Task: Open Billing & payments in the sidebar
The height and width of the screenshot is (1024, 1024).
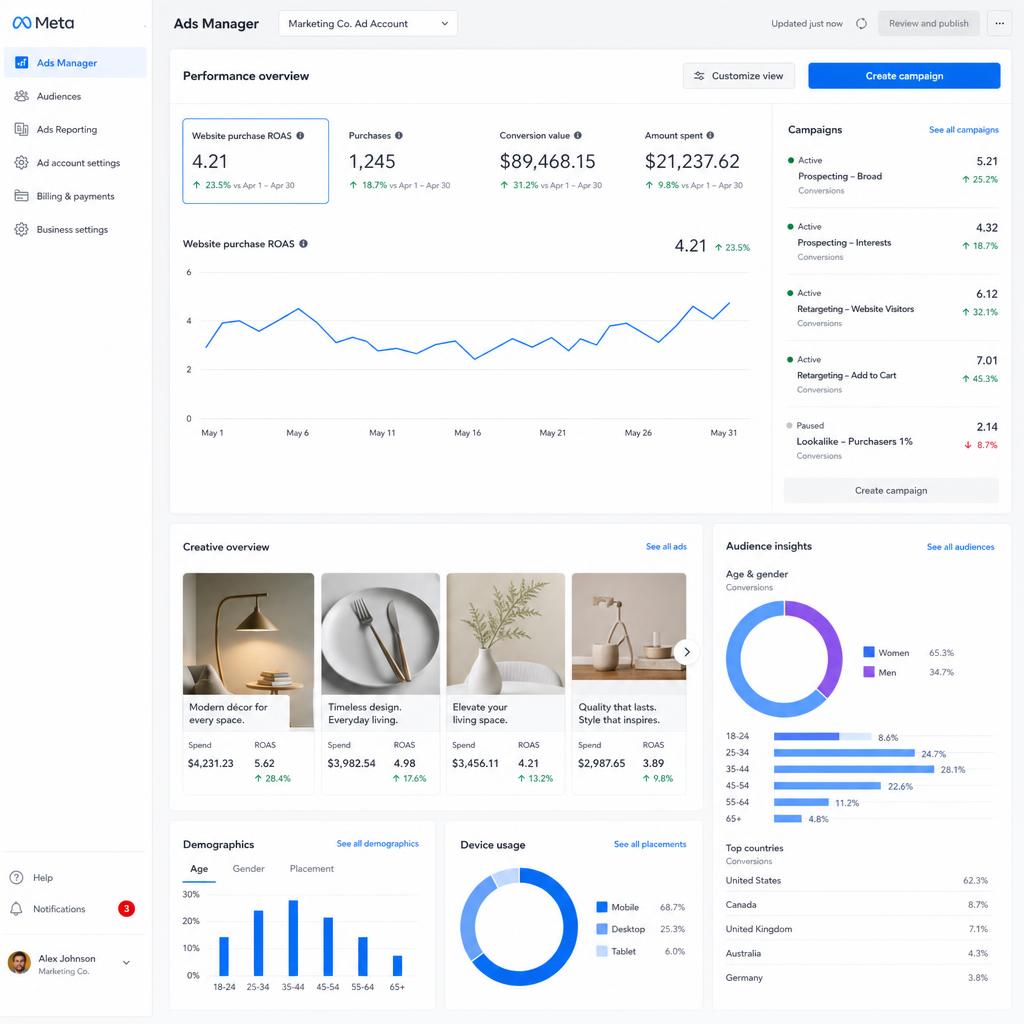Action: click(75, 196)
